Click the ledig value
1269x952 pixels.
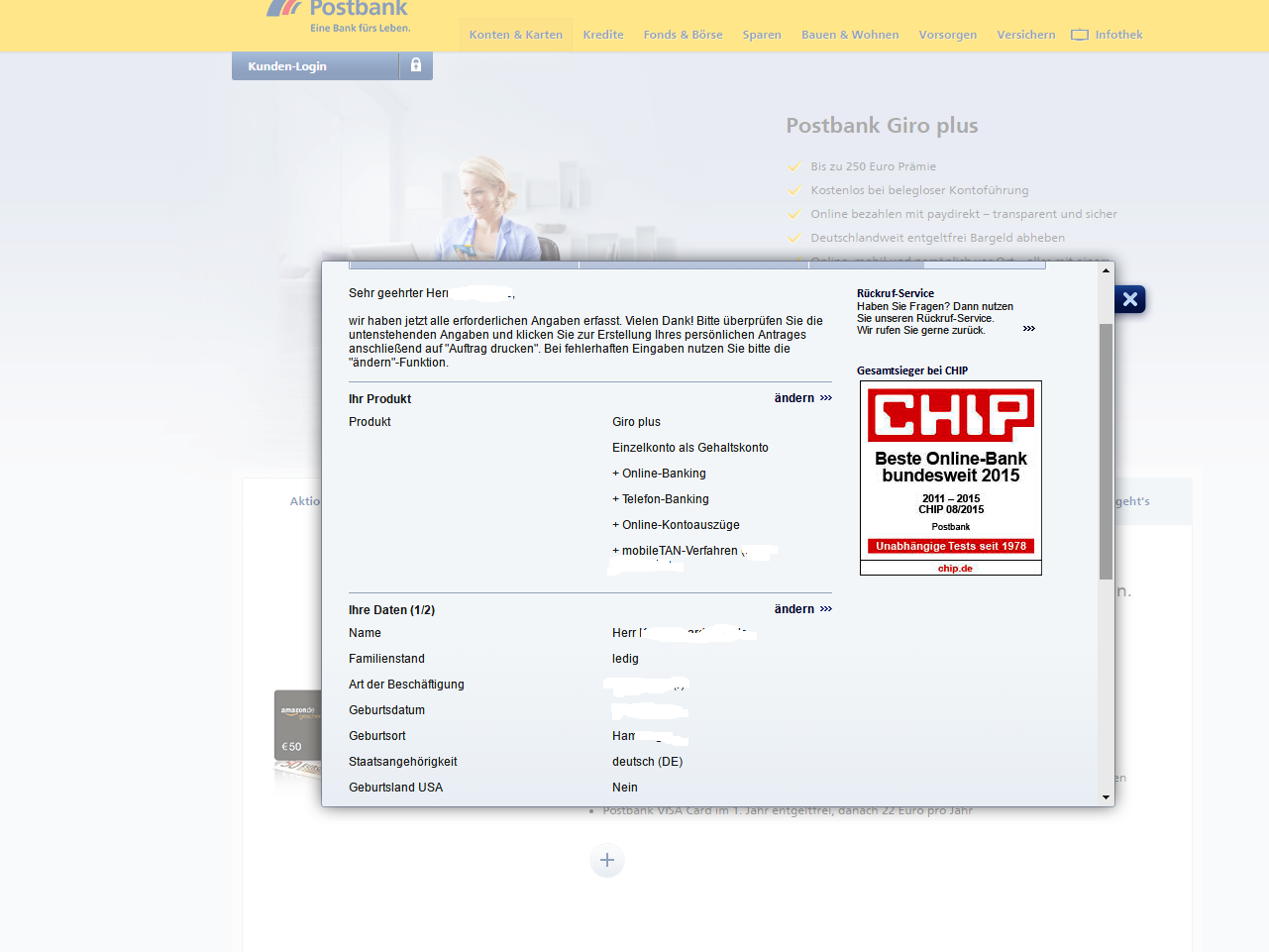[x=625, y=659]
